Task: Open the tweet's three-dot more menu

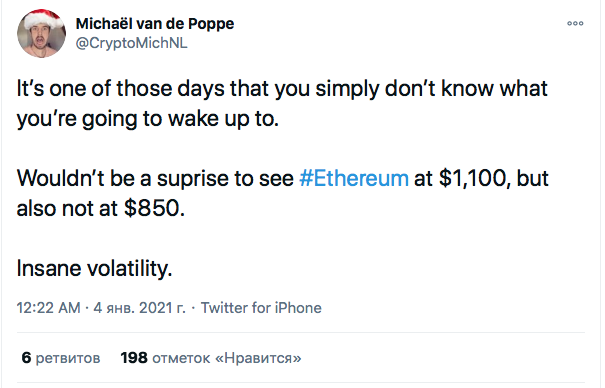Action: pyautogui.click(x=575, y=24)
